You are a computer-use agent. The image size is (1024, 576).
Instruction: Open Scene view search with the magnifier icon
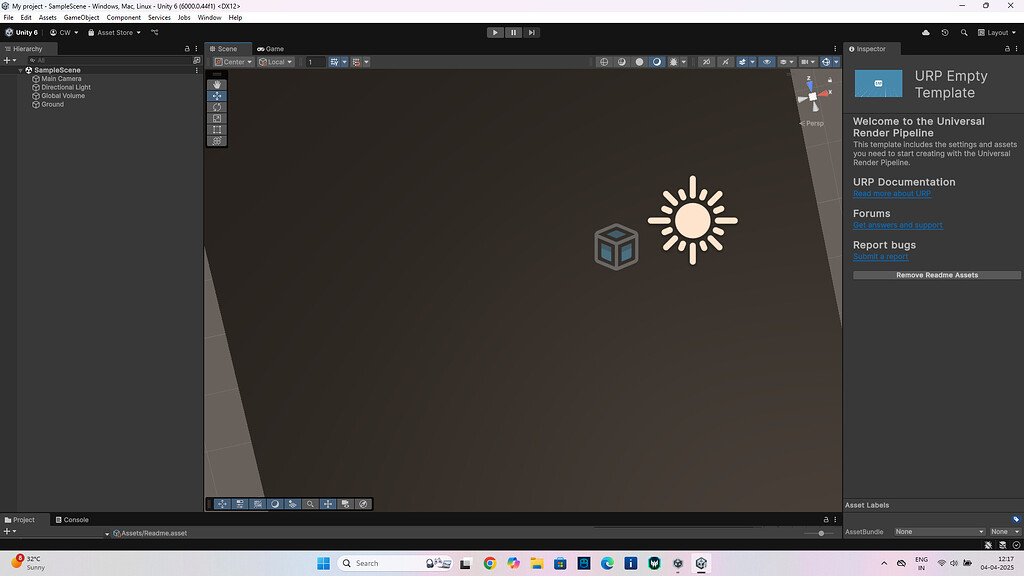[x=311, y=504]
